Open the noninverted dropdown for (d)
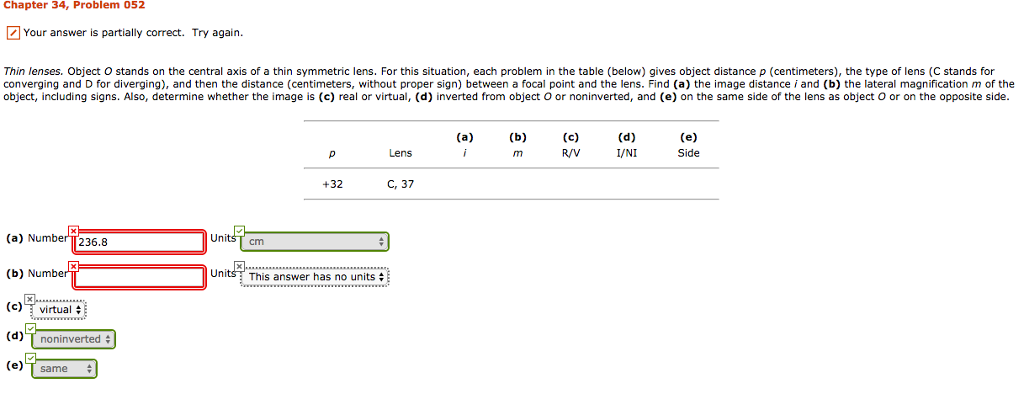This screenshot has height=394, width=1024. pyautogui.click(x=73, y=339)
